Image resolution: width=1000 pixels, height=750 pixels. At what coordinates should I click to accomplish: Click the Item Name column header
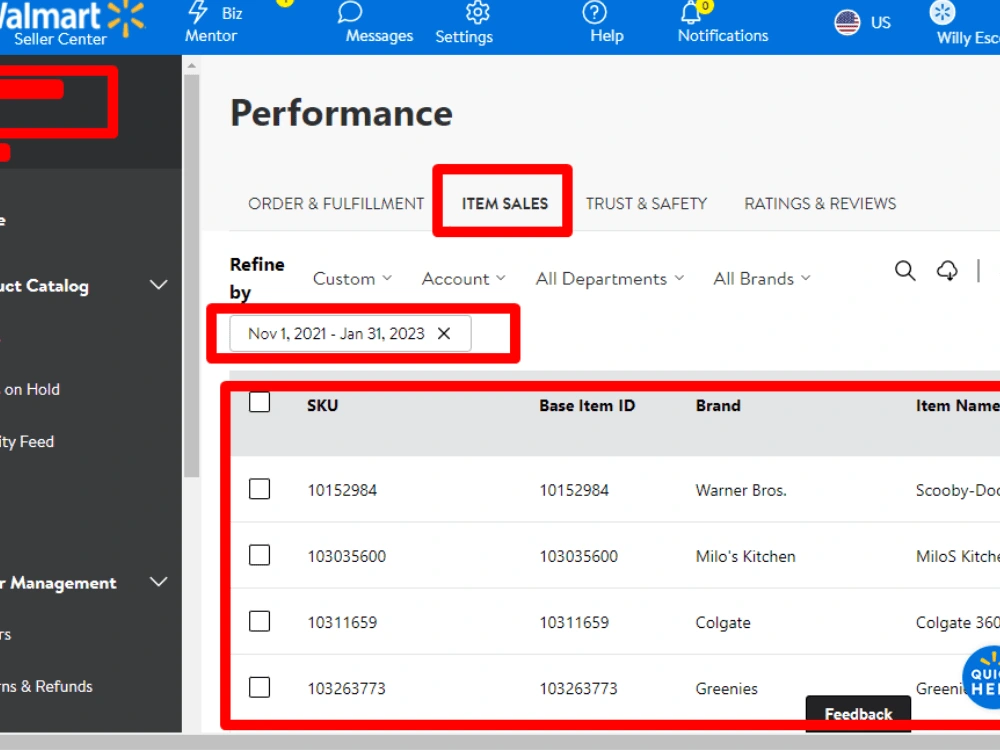pos(957,406)
